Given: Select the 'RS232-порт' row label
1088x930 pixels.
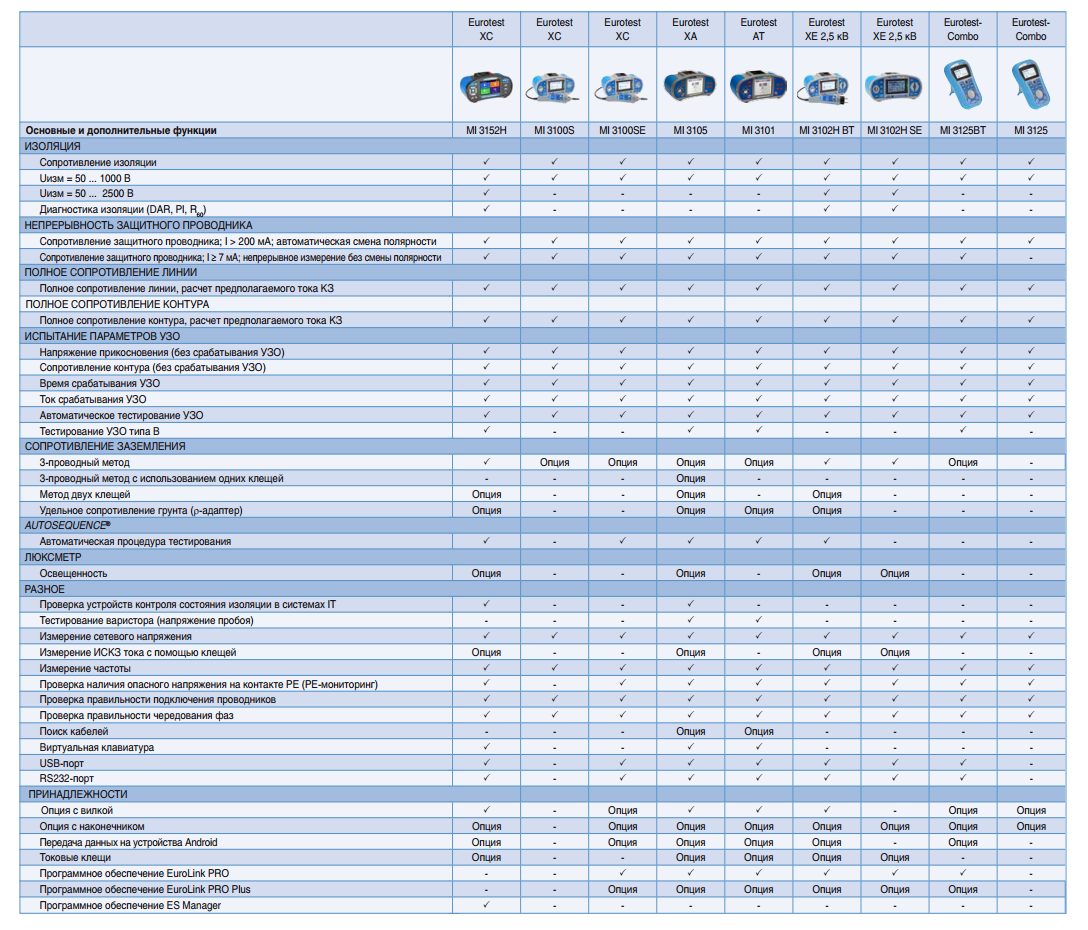Looking at the screenshot, I should pos(66,779).
